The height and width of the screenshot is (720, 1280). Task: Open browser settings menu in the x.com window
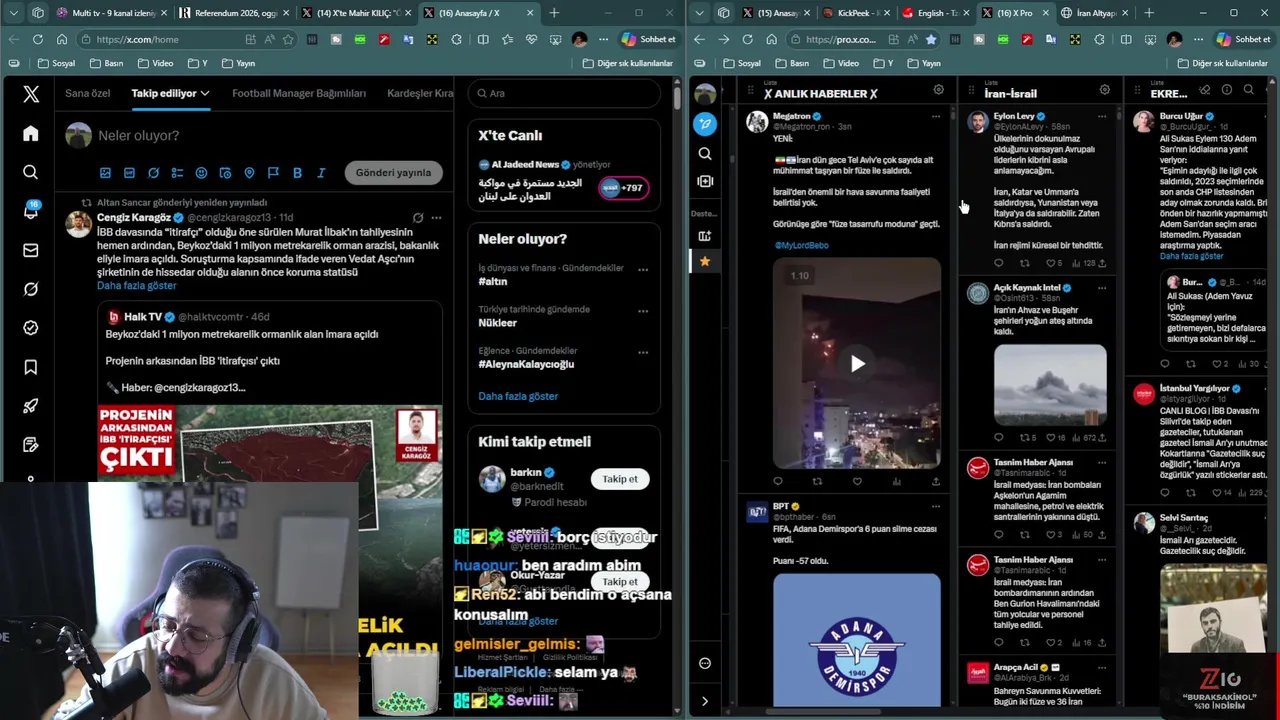tap(603, 39)
